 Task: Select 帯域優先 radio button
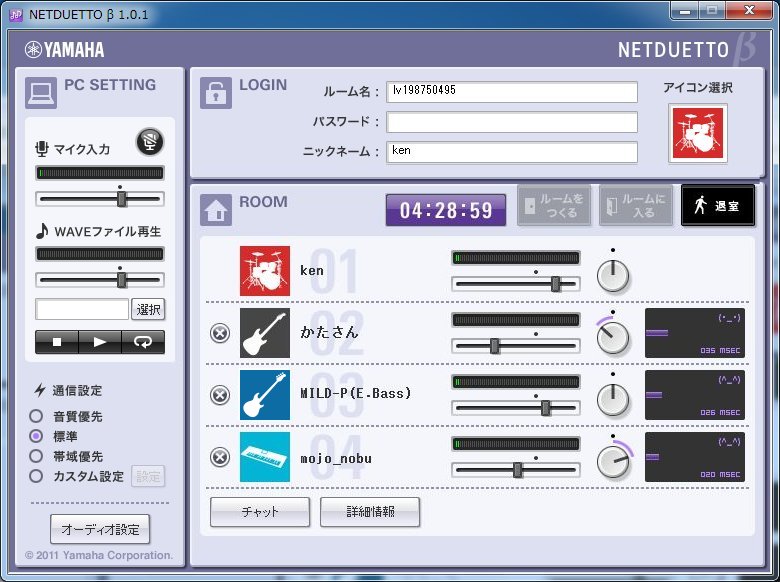pos(36,456)
